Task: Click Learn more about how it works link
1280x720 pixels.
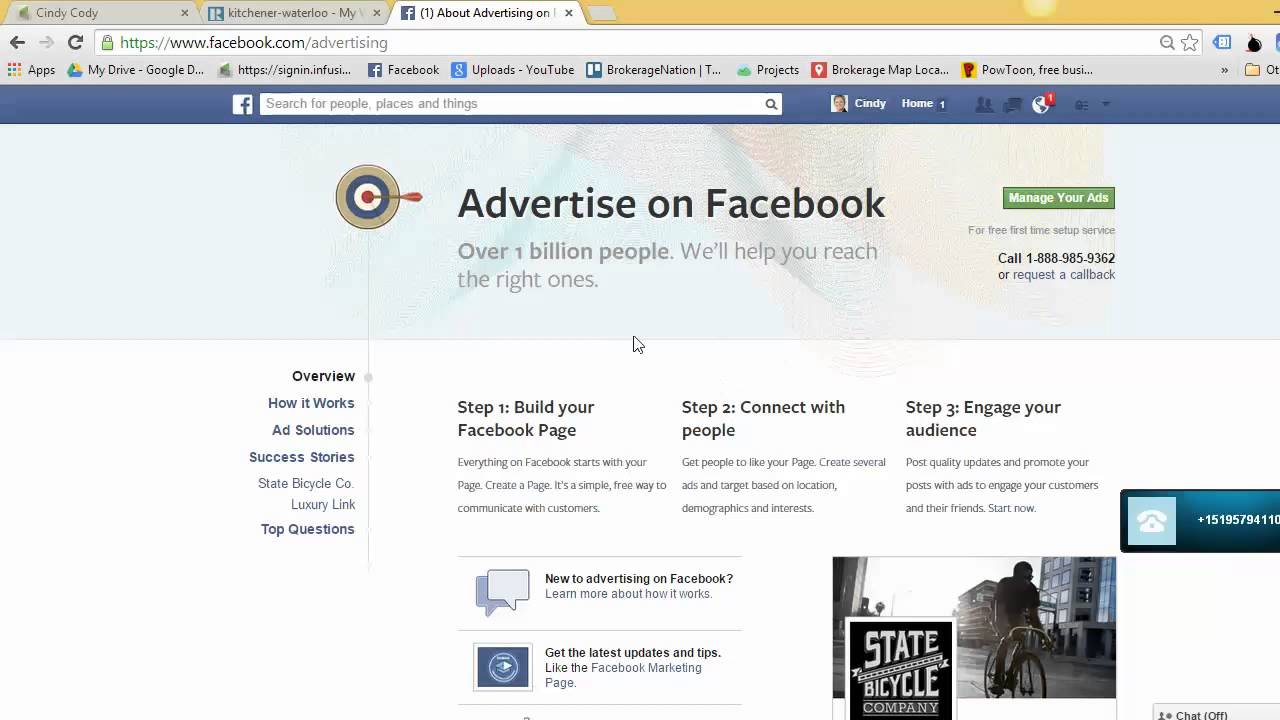Action: point(628,594)
